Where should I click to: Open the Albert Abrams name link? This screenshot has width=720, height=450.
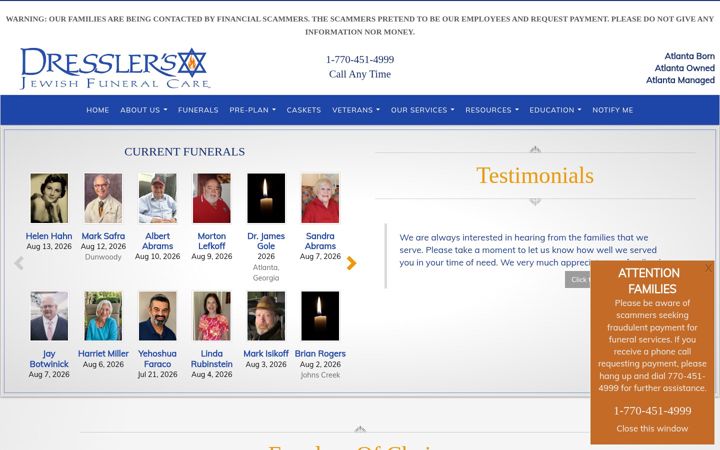[158, 241]
